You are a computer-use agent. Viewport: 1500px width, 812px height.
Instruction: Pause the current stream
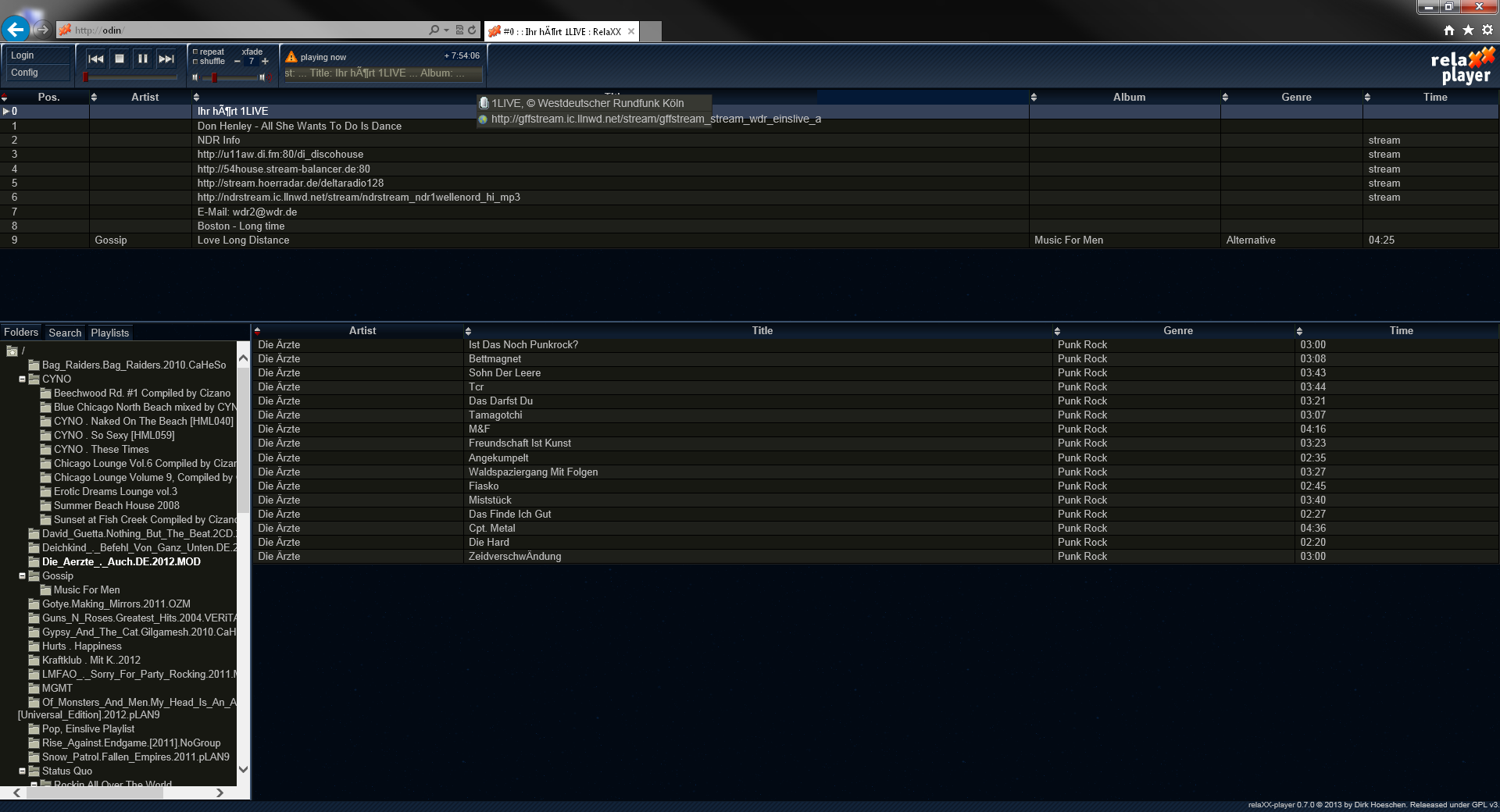pyautogui.click(x=143, y=59)
